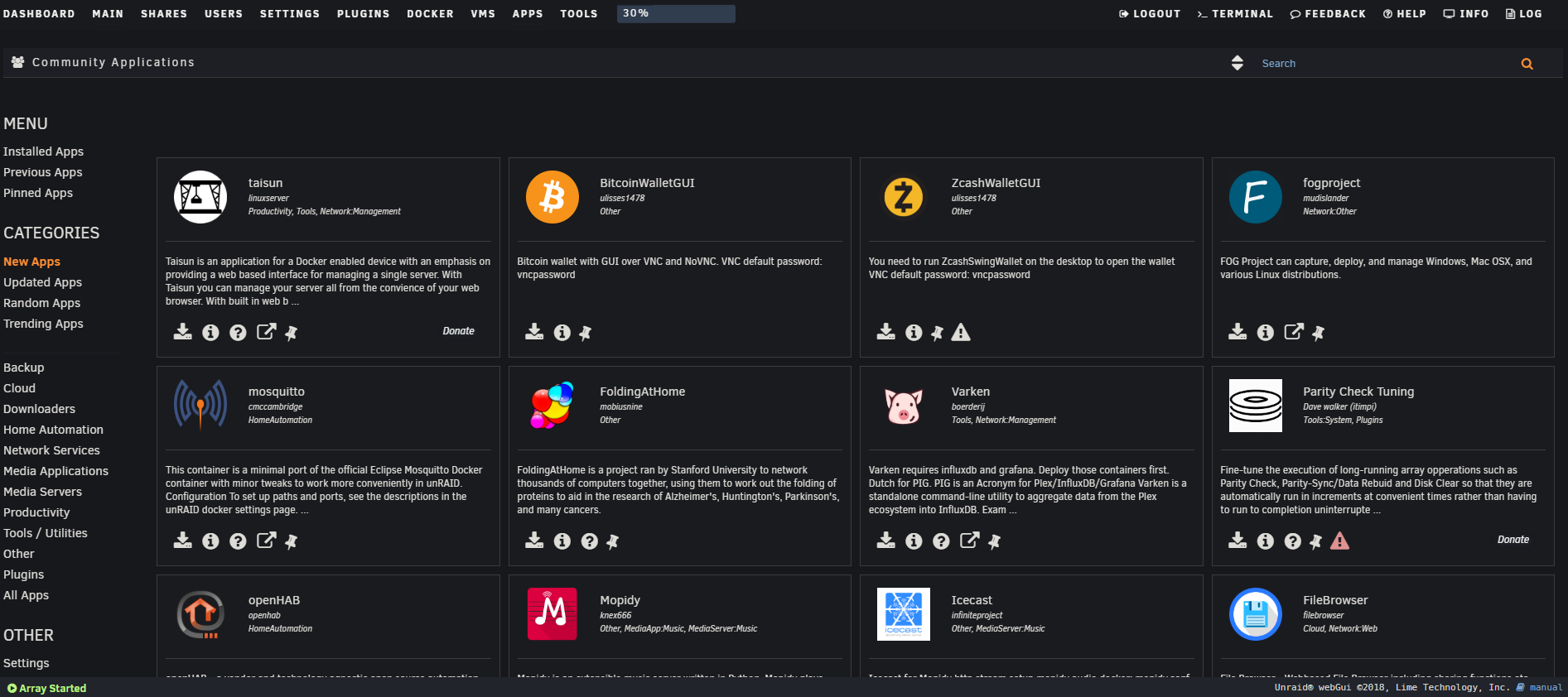Download the mosquitto container

182,541
